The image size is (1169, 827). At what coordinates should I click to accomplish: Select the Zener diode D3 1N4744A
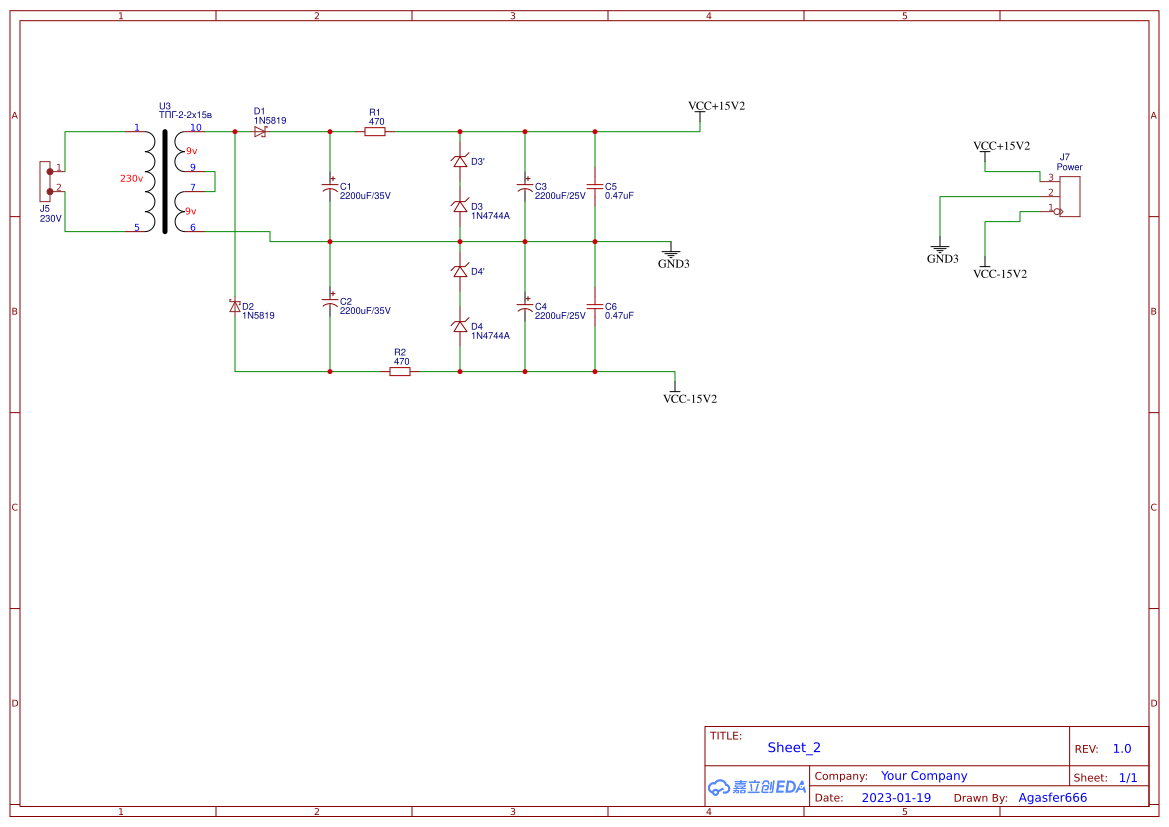click(460, 206)
